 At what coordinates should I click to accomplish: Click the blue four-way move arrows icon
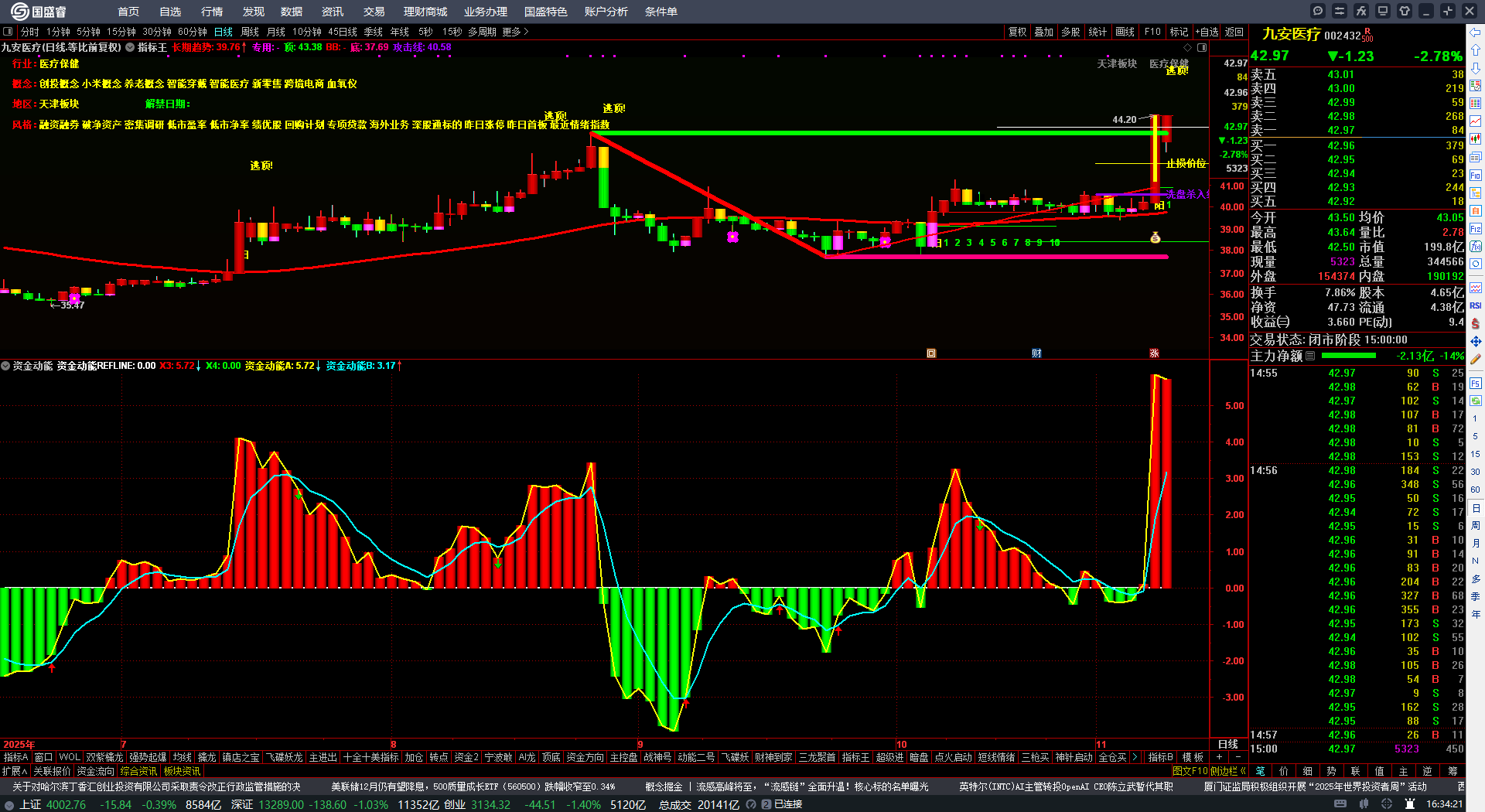1476,341
